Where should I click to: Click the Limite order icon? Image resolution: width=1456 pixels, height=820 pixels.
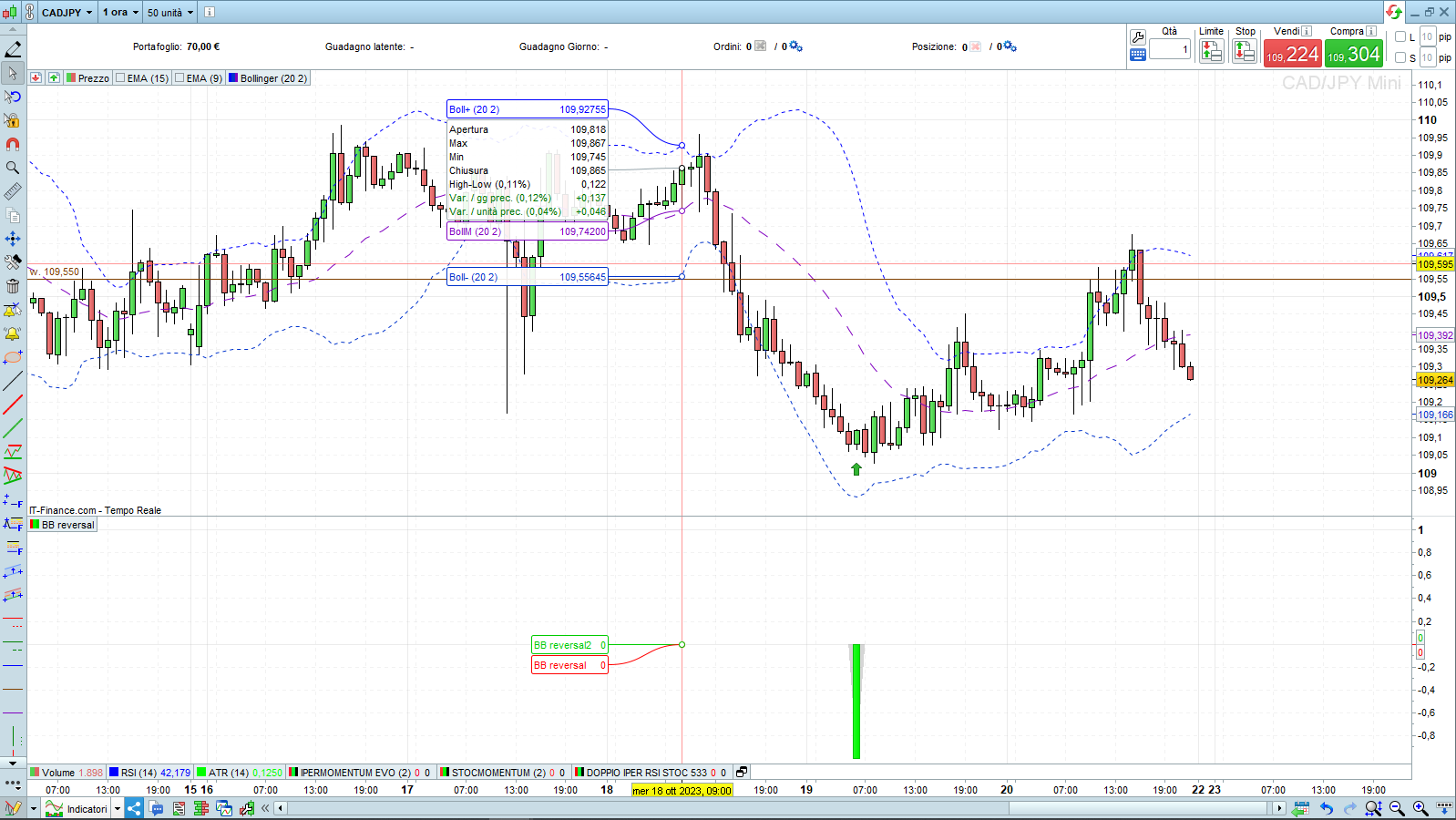click(1211, 51)
